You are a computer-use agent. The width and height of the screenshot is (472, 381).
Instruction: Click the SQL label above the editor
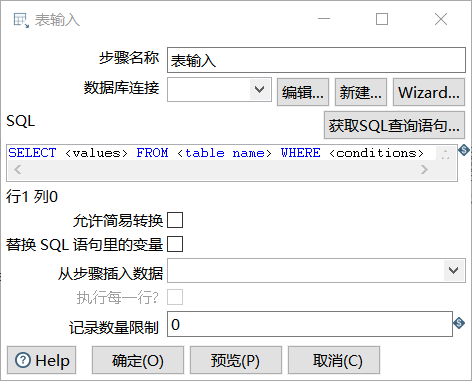(20, 121)
